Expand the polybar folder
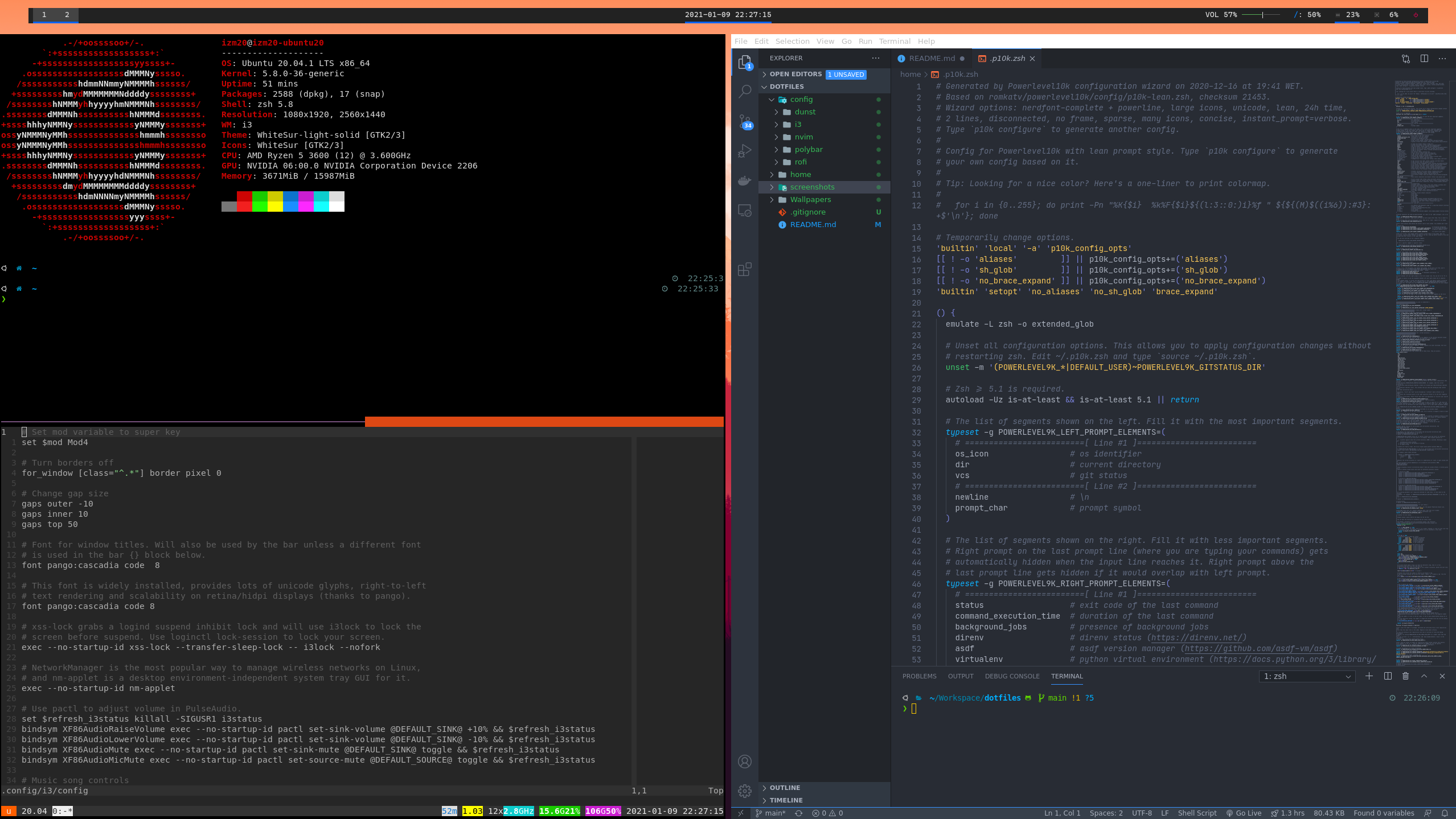 (776, 150)
